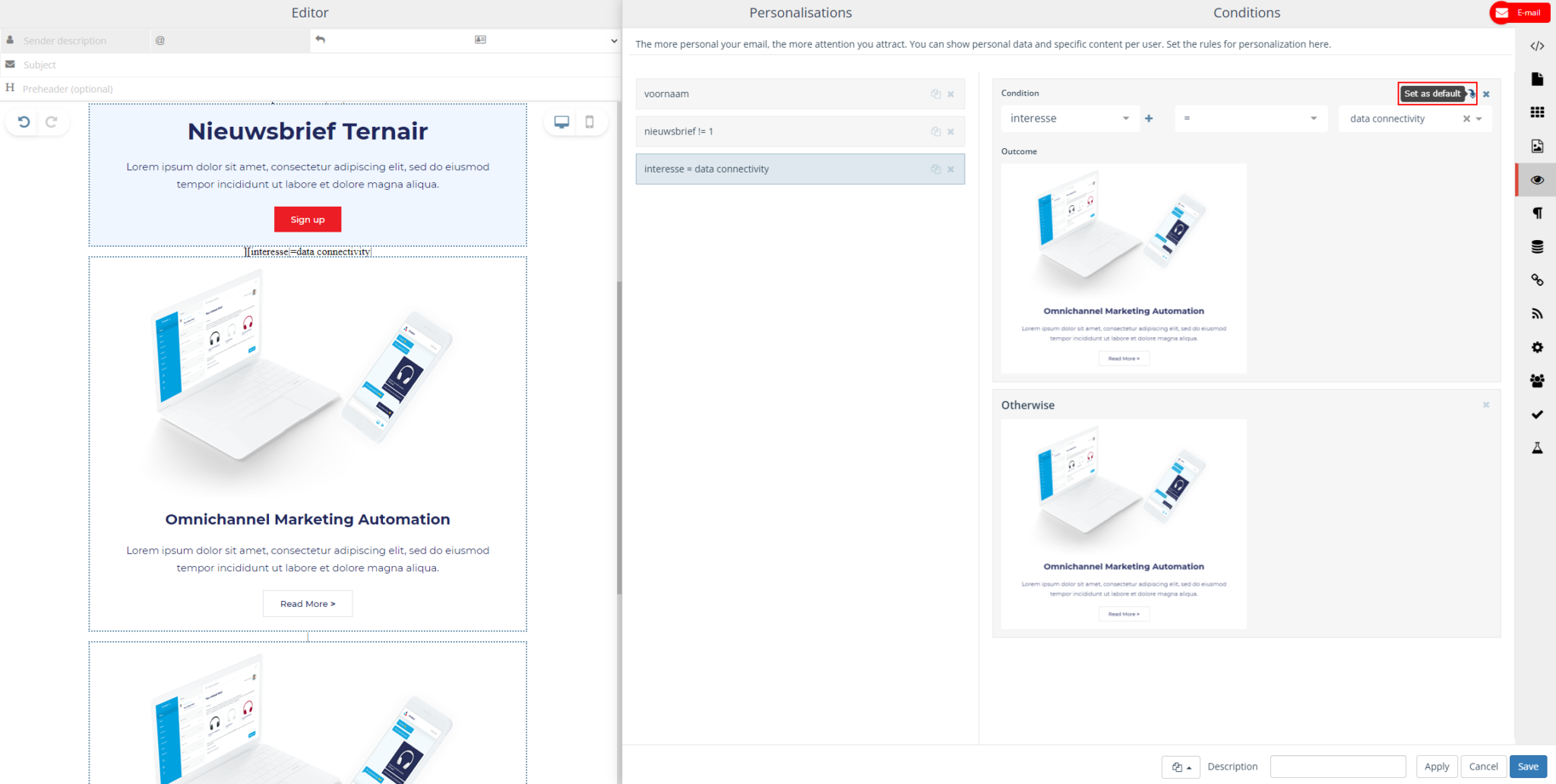Add another condition with the plus icon
The image size is (1556, 784).
(1149, 119)
